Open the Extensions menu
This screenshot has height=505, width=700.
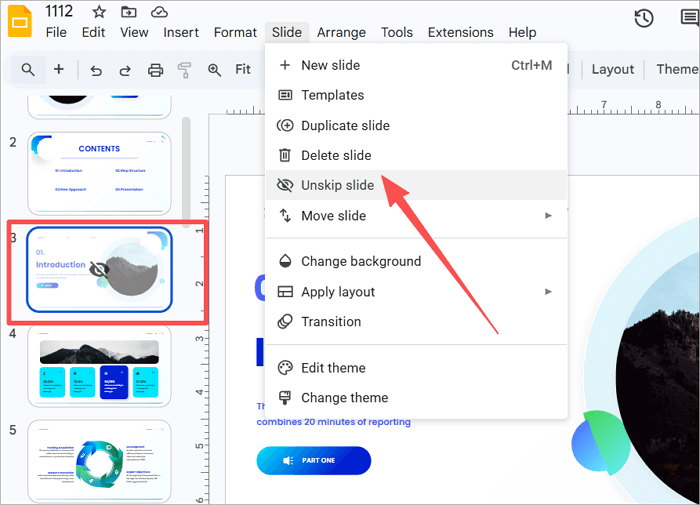pyautogui.click(x=460, y=32)
